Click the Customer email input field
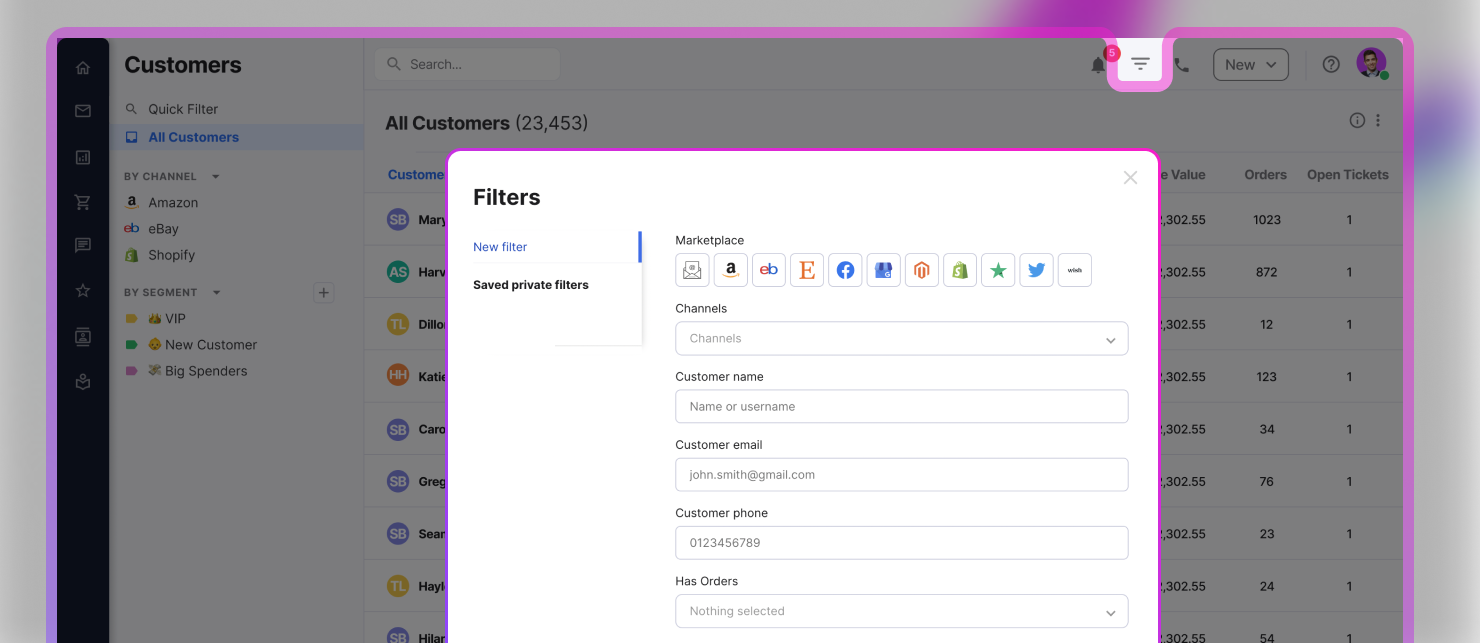The image size is (1480, 643). click(902, 474)
